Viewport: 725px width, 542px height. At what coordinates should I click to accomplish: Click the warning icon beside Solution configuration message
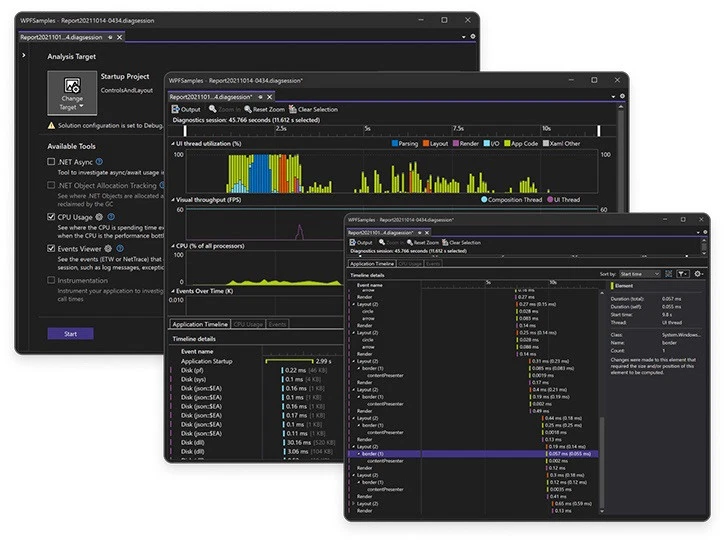tap(51, 125)
